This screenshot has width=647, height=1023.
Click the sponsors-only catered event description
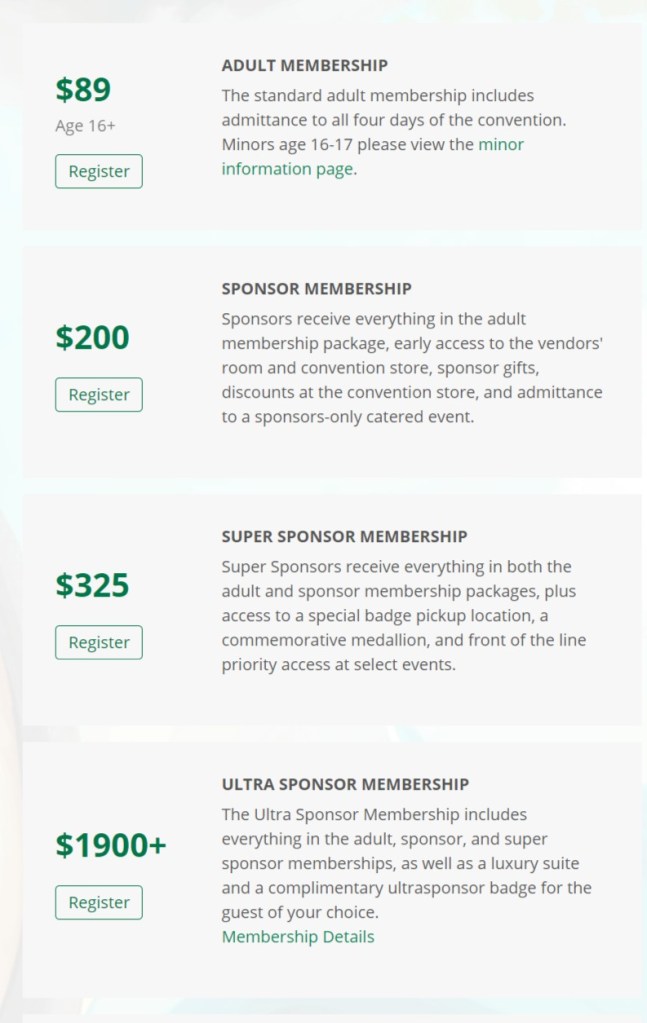click(x=410, y=368)
